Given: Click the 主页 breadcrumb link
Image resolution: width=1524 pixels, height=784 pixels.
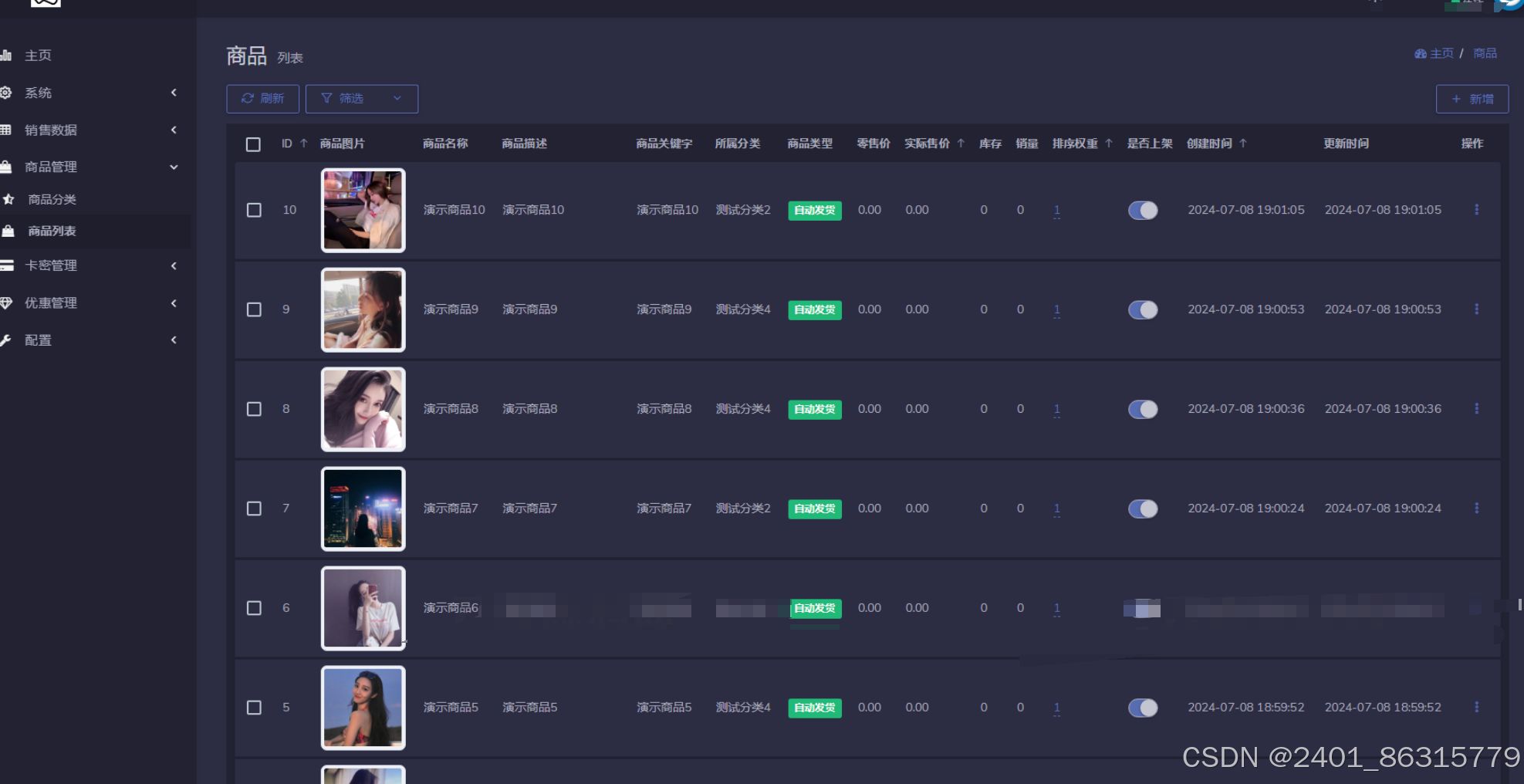Looking at the screenshot, I should (1441, 53).
